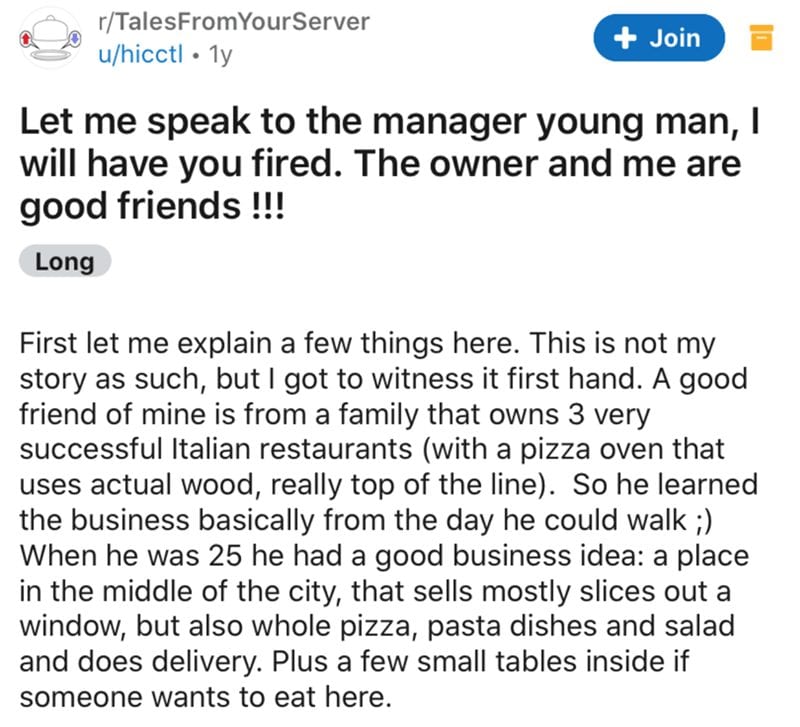
Task: Click the yellow archived post icon
Action: (x=762, y=38)
